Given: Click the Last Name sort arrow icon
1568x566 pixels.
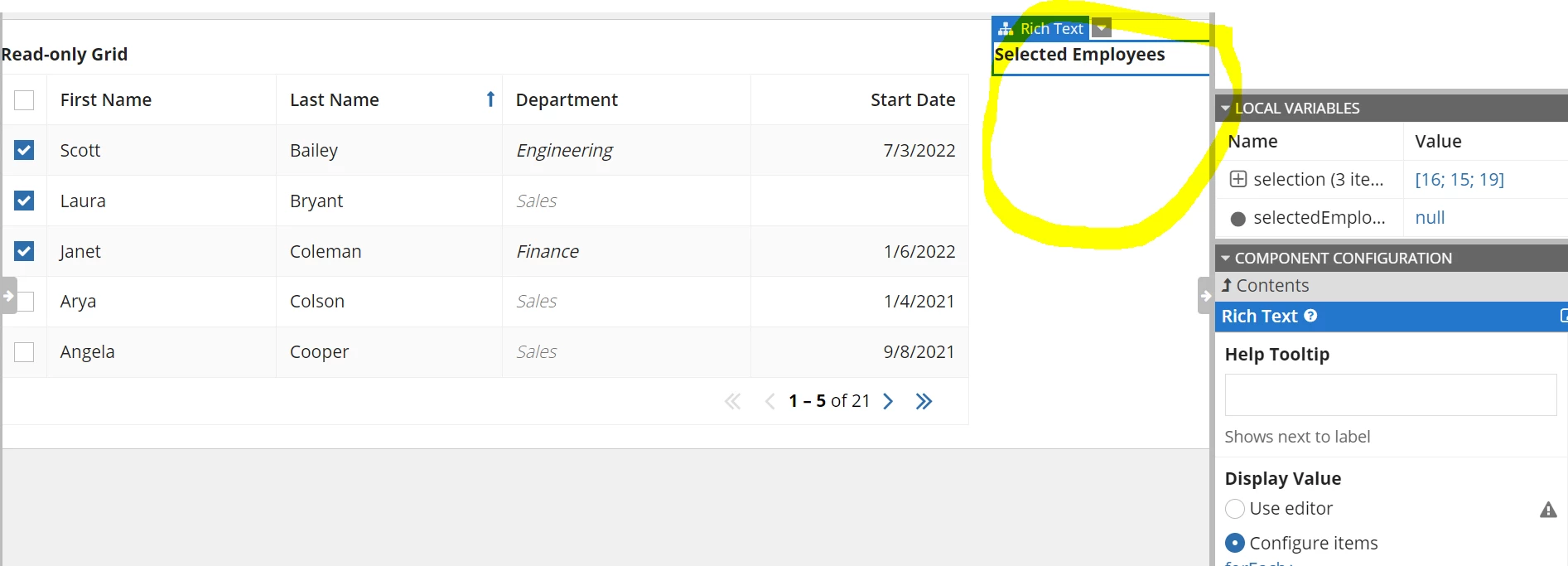Looking at the screenshot, I should (x=490, y=99).
